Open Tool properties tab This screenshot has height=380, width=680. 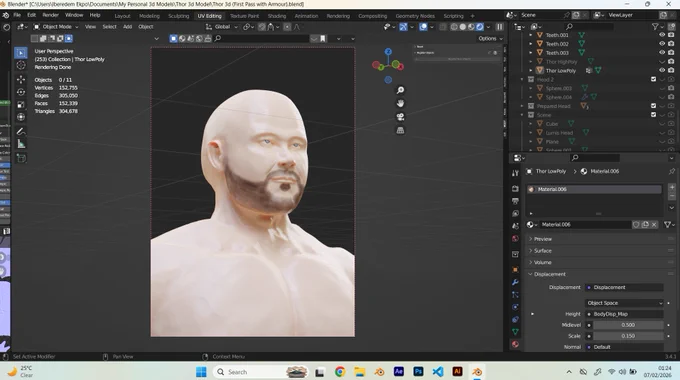(x=515, y=173)
